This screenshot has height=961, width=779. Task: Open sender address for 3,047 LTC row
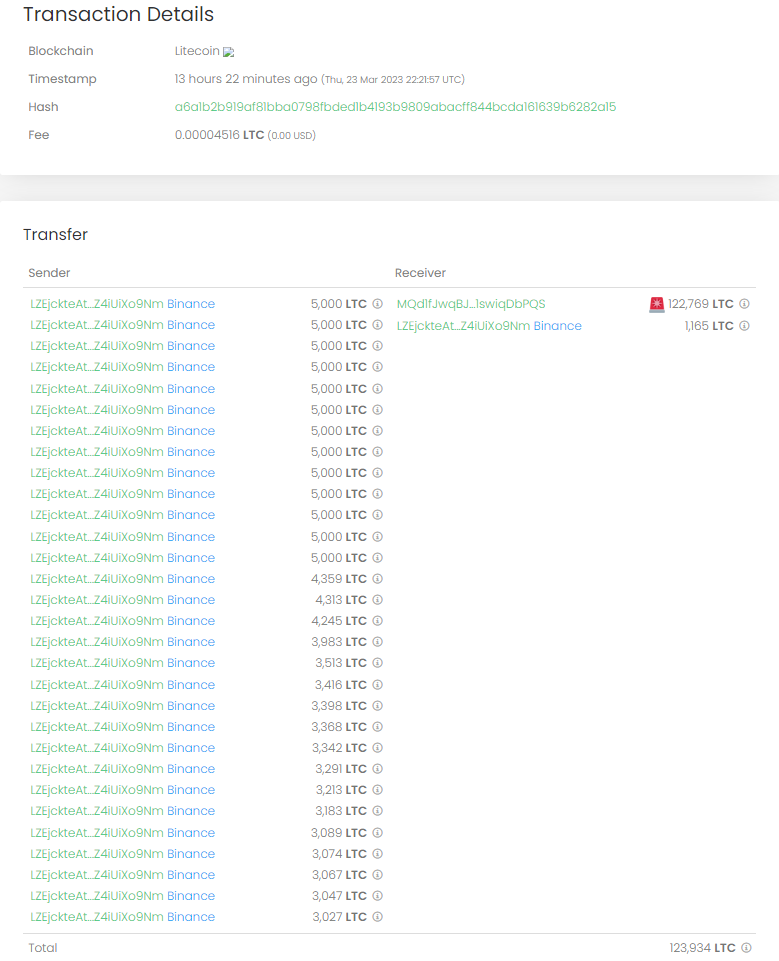coord(96,896)
